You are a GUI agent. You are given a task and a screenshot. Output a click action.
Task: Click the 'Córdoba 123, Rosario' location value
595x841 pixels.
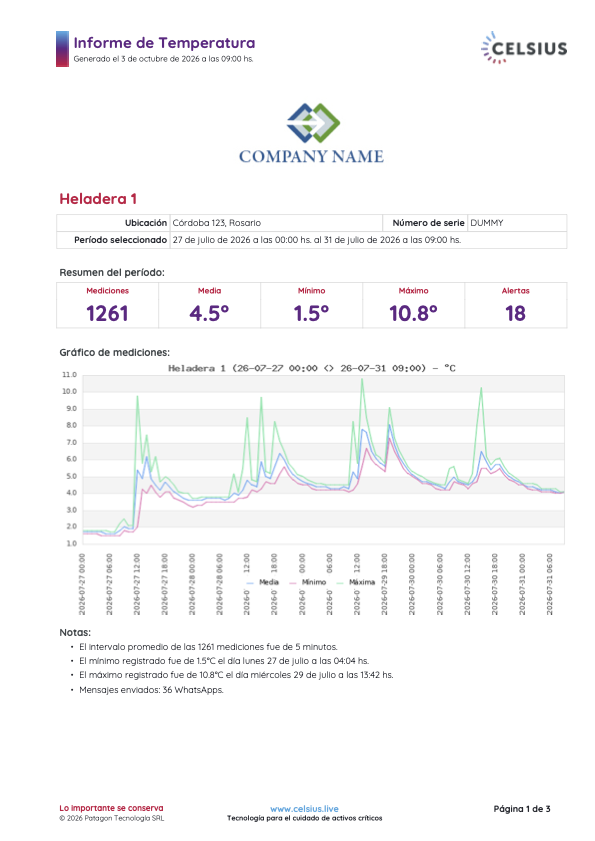217,223
